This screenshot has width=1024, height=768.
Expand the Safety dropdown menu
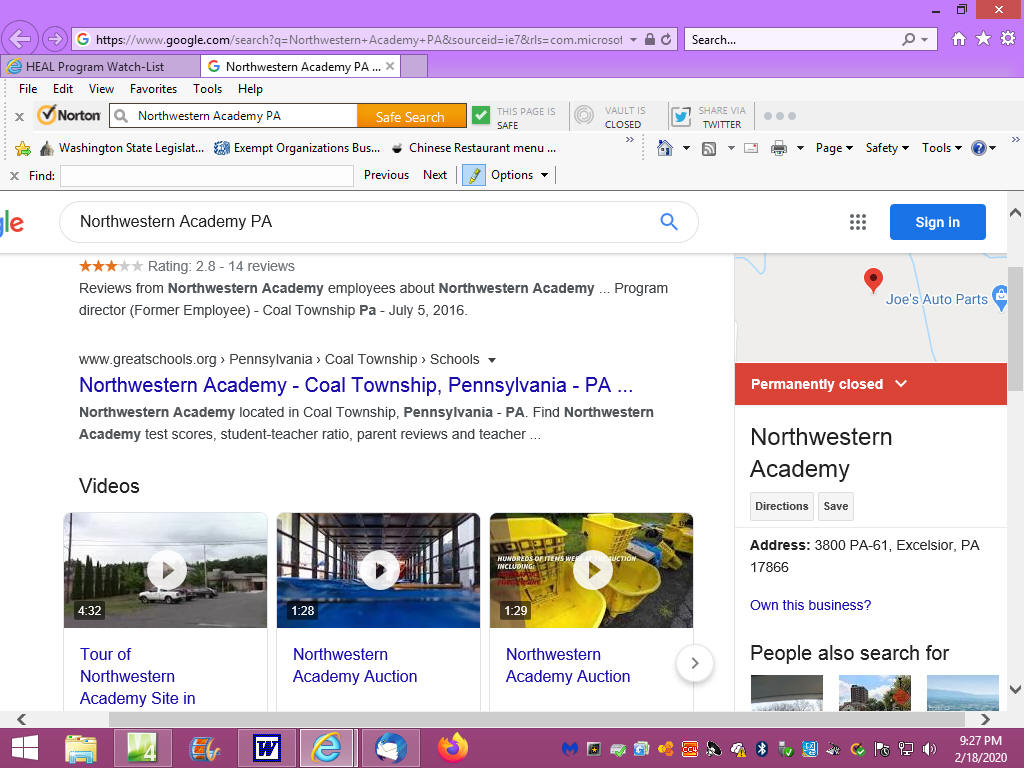[887, 148]
